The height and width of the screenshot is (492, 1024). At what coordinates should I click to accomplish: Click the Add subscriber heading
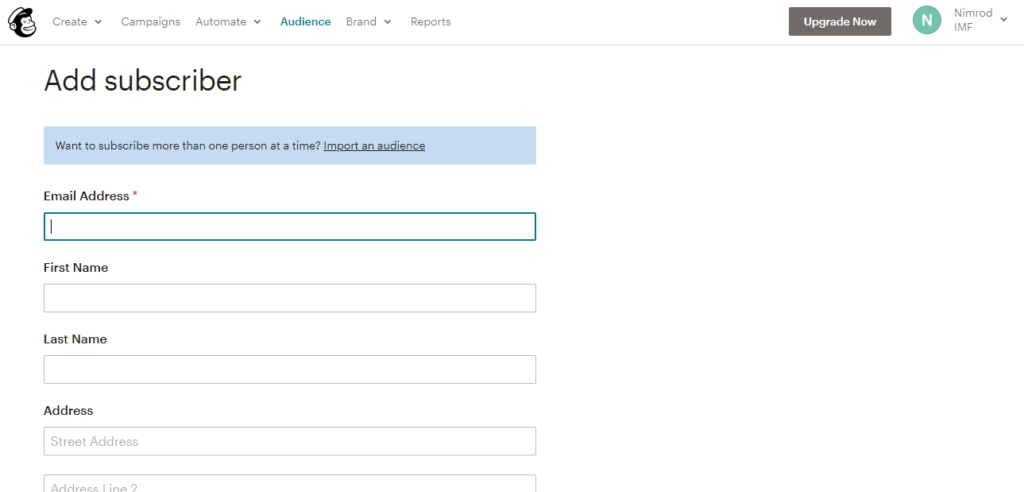pos(142,81)
